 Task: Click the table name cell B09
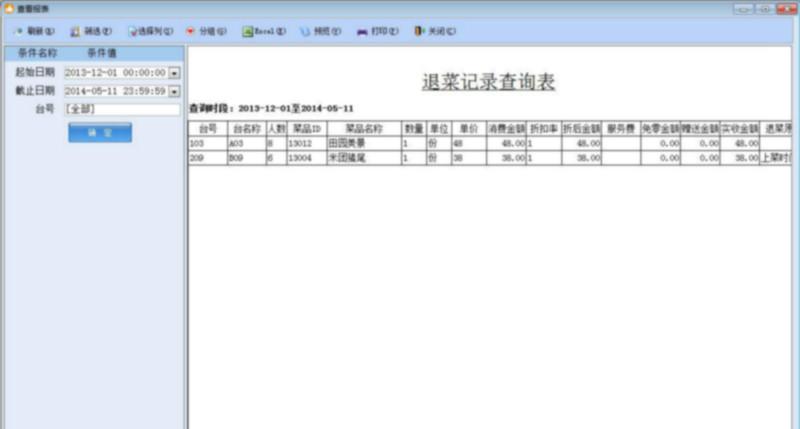[x=247, y=158]
